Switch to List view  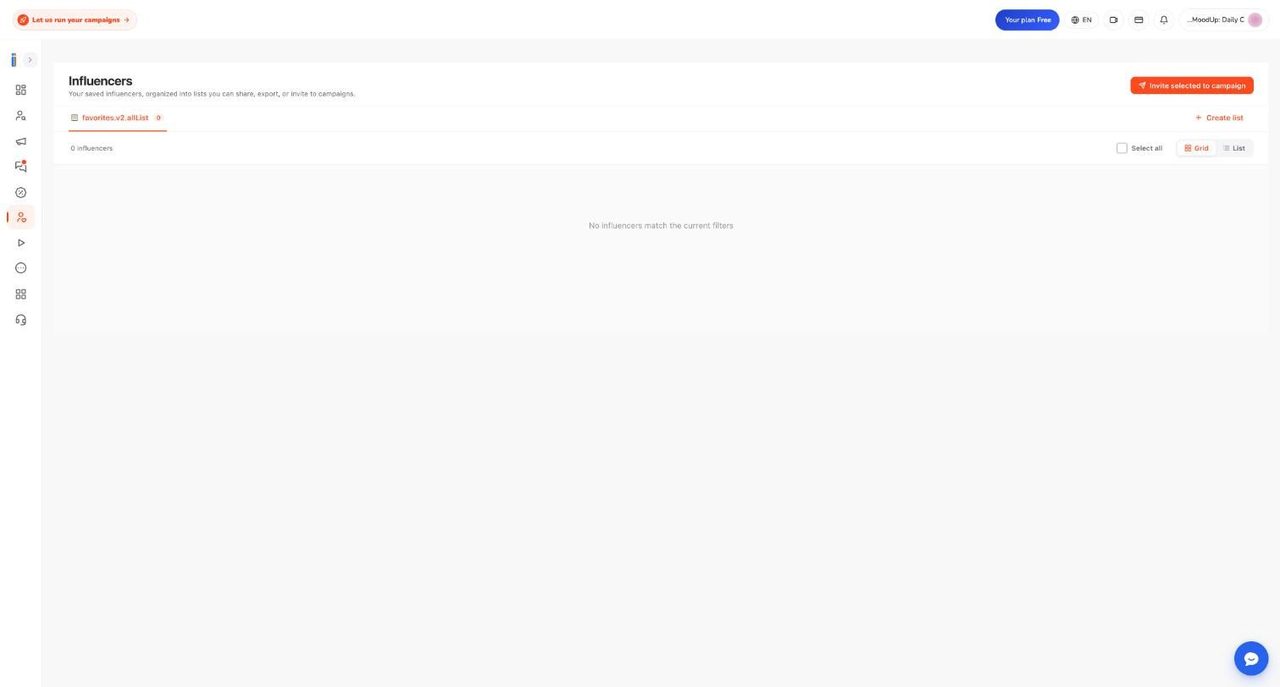click(1233, 148)
